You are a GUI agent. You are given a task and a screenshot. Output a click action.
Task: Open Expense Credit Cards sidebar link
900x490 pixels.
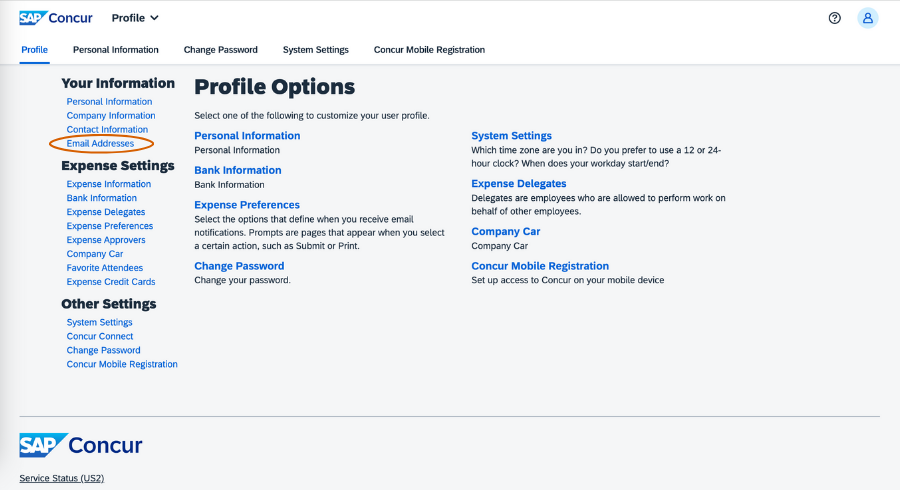point(111,282)
